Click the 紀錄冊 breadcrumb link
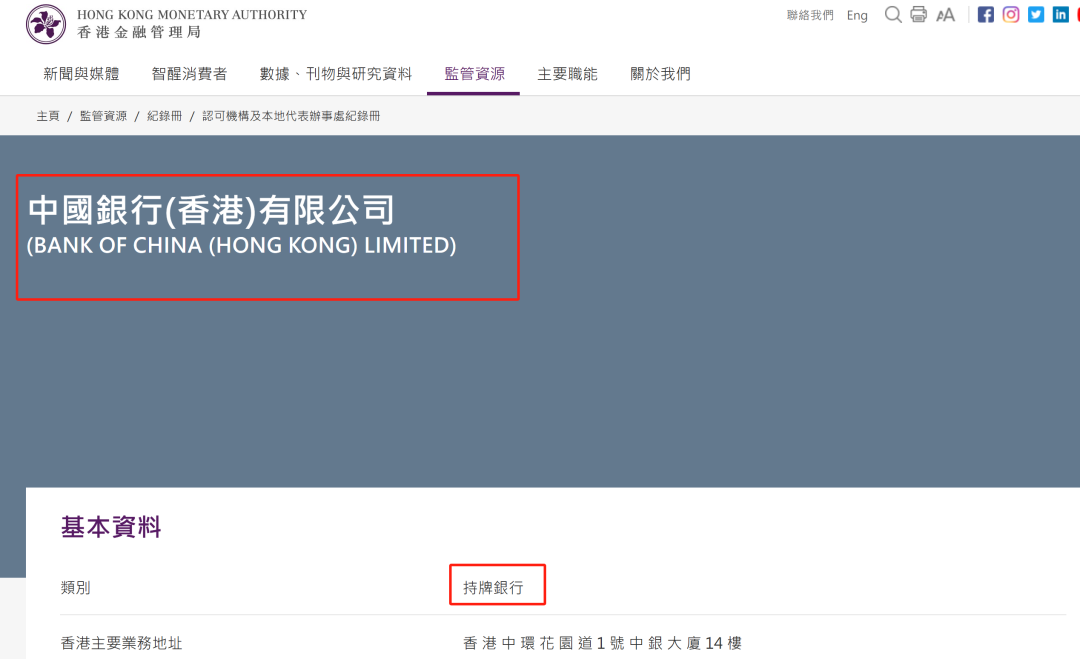 coord(164,116)
